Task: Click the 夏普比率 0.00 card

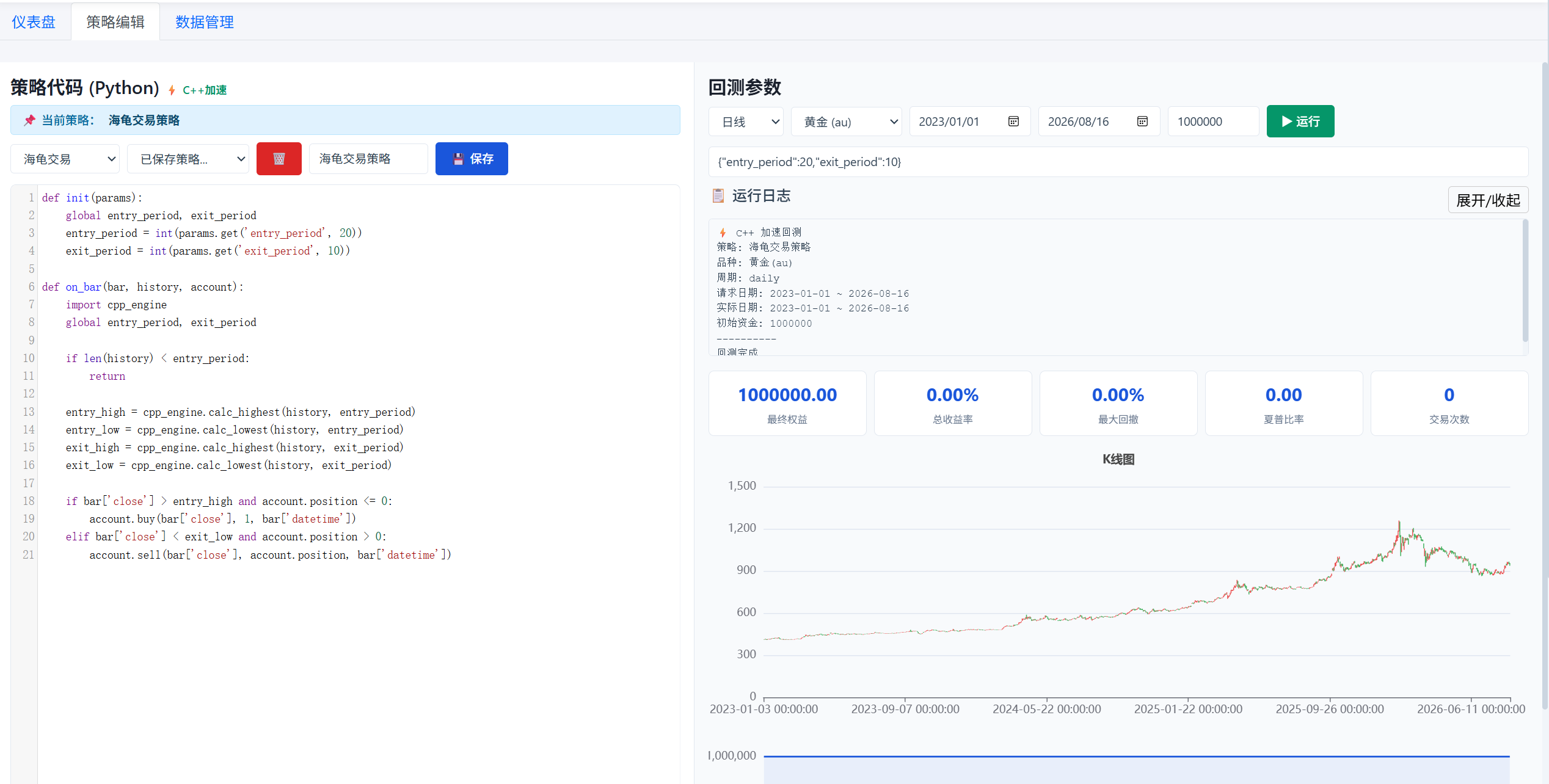Action: 1284,403
